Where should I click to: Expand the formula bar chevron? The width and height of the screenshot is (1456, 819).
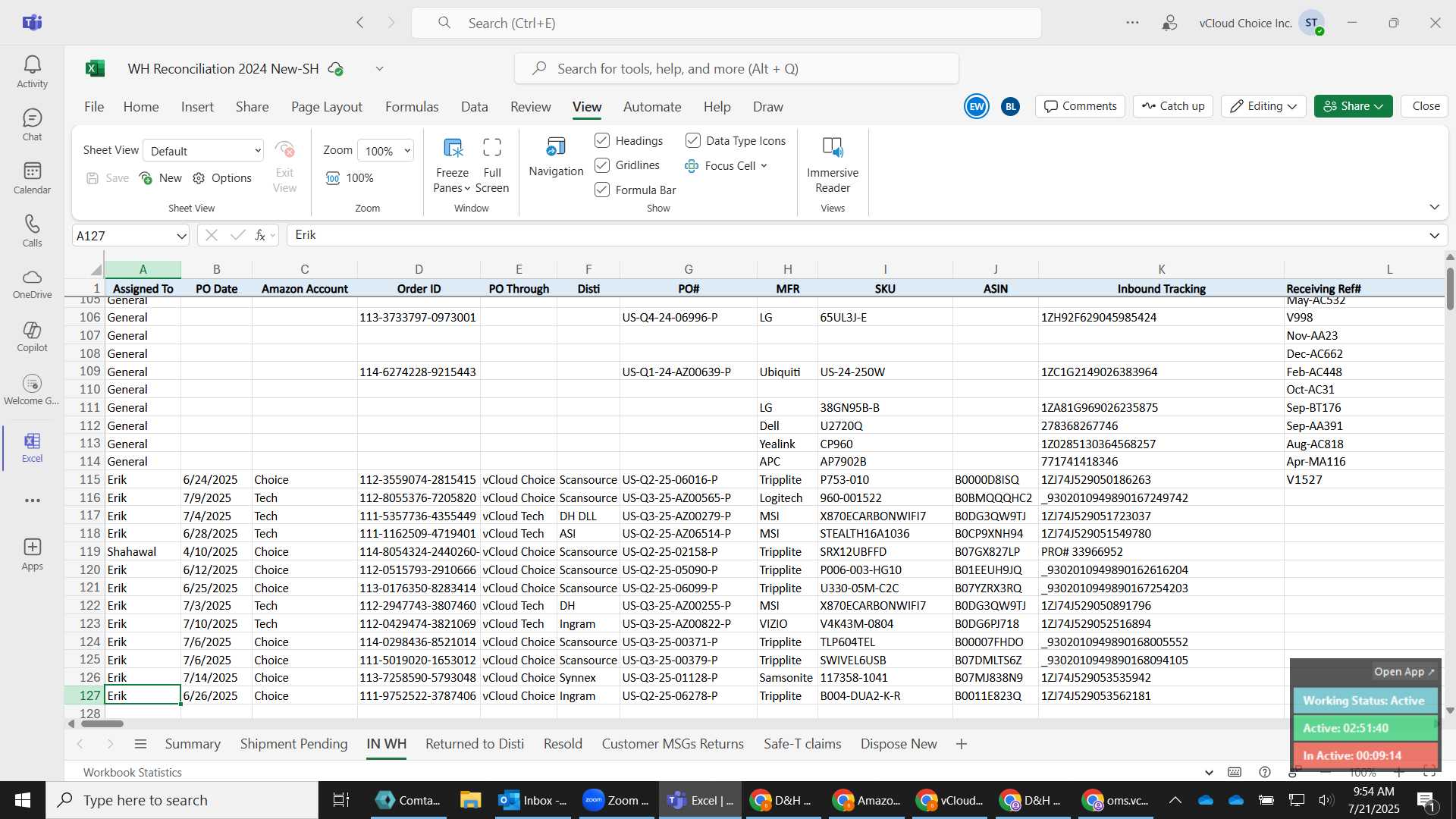click(x=1434, y=235)
